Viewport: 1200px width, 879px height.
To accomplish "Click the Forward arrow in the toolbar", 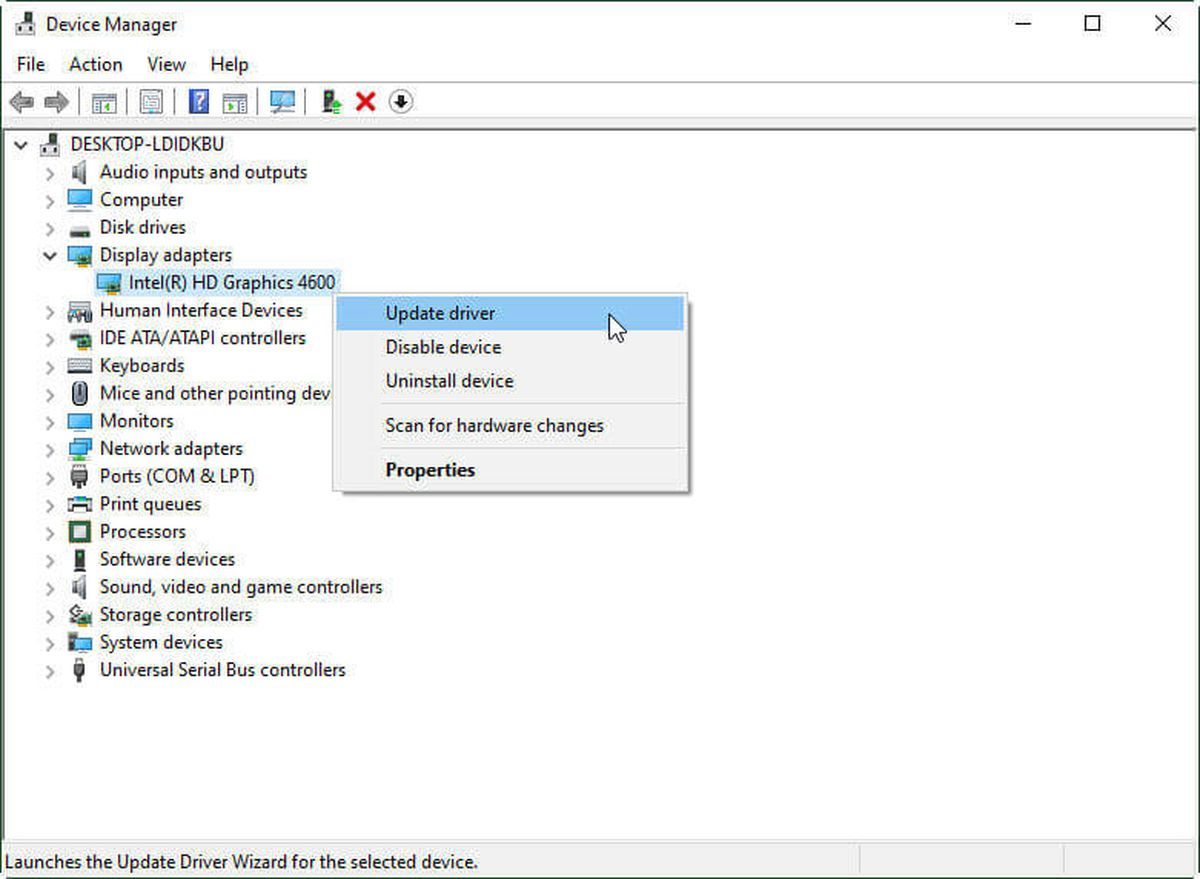I will pyautogui.click(x=56, y=102).
